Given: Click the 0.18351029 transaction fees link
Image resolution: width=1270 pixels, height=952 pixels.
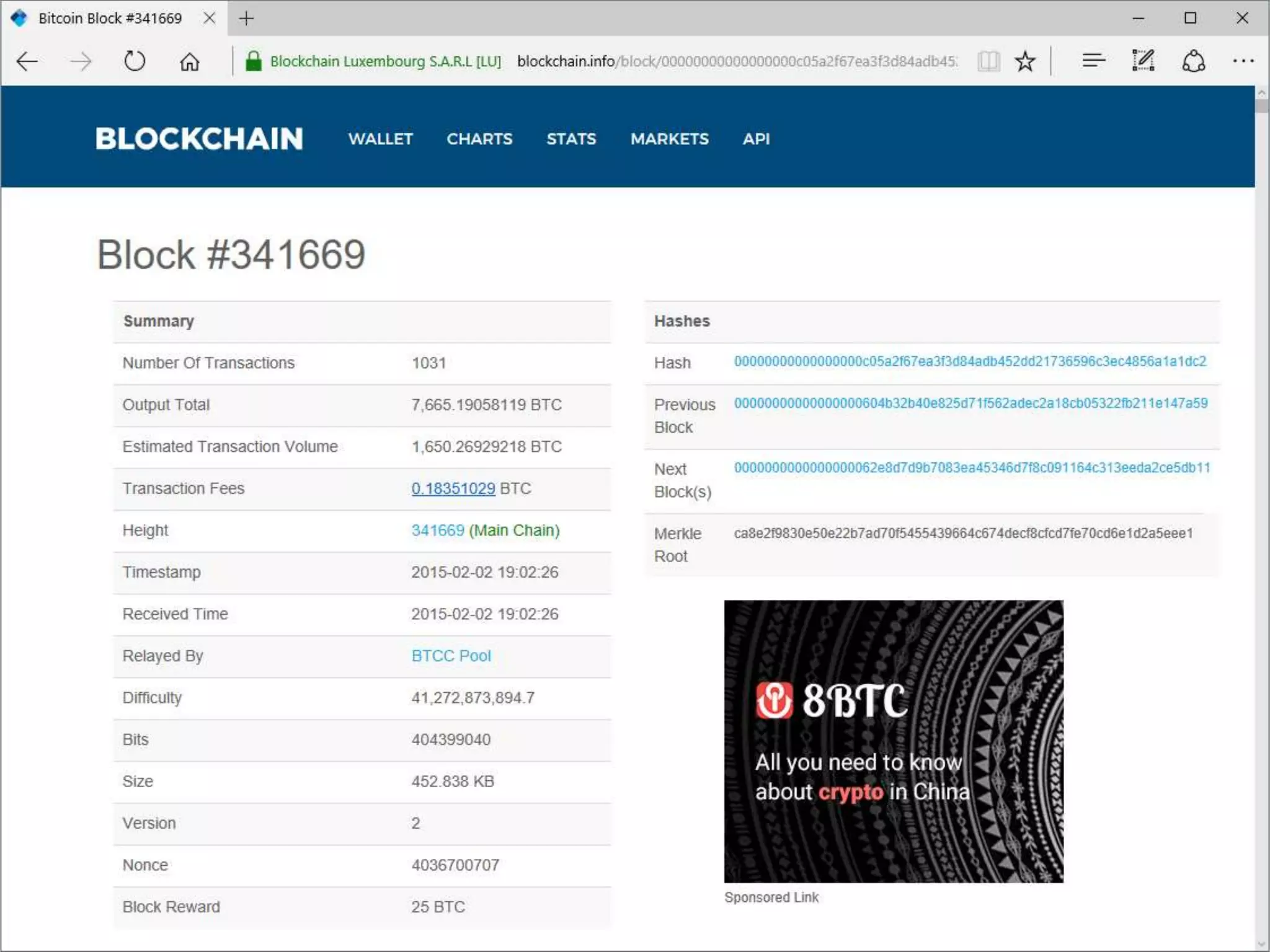Looking at the screenshot, I should (x=453, y=488).
